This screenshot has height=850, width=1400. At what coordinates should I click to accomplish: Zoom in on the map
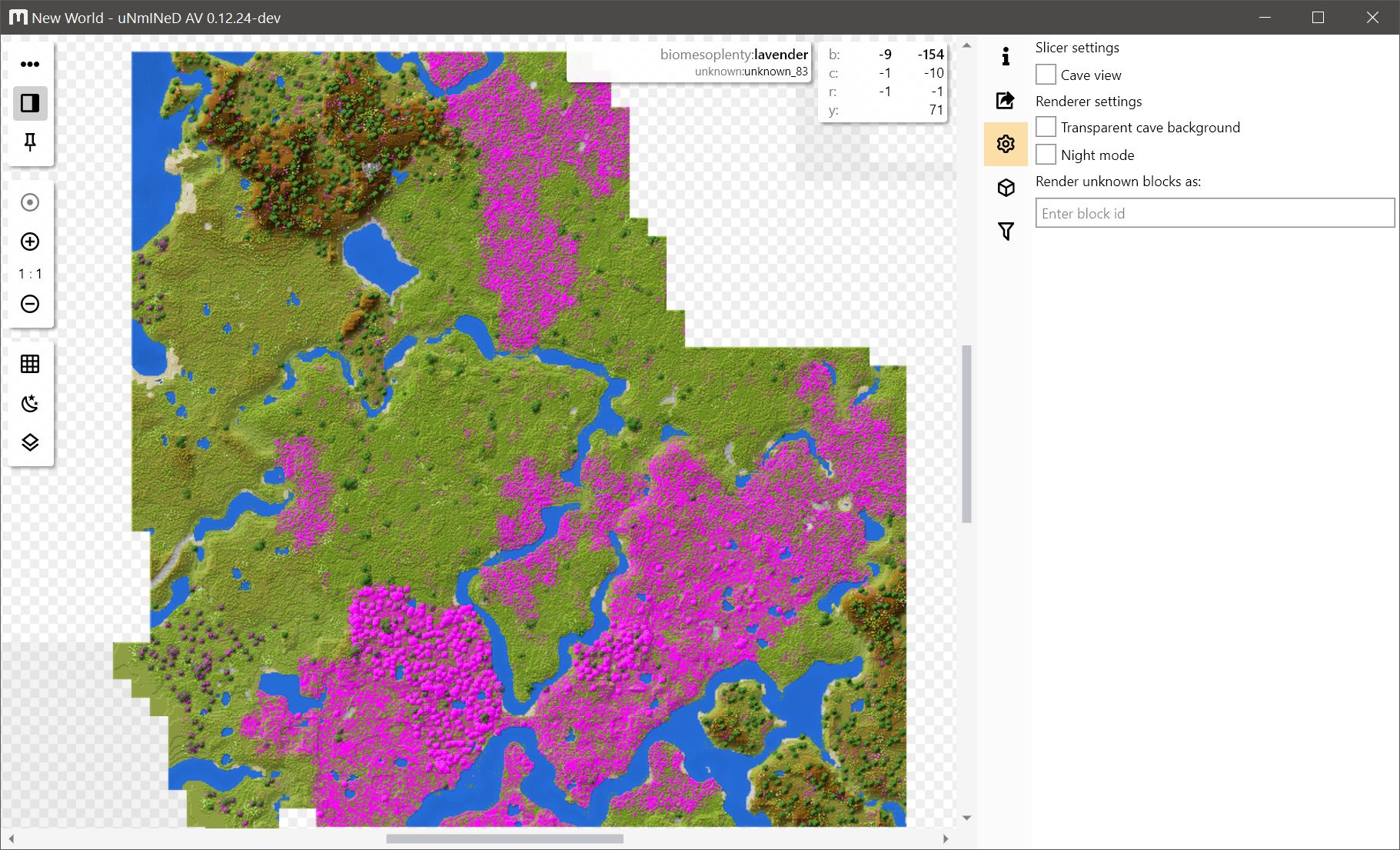[x=30, y=242]
